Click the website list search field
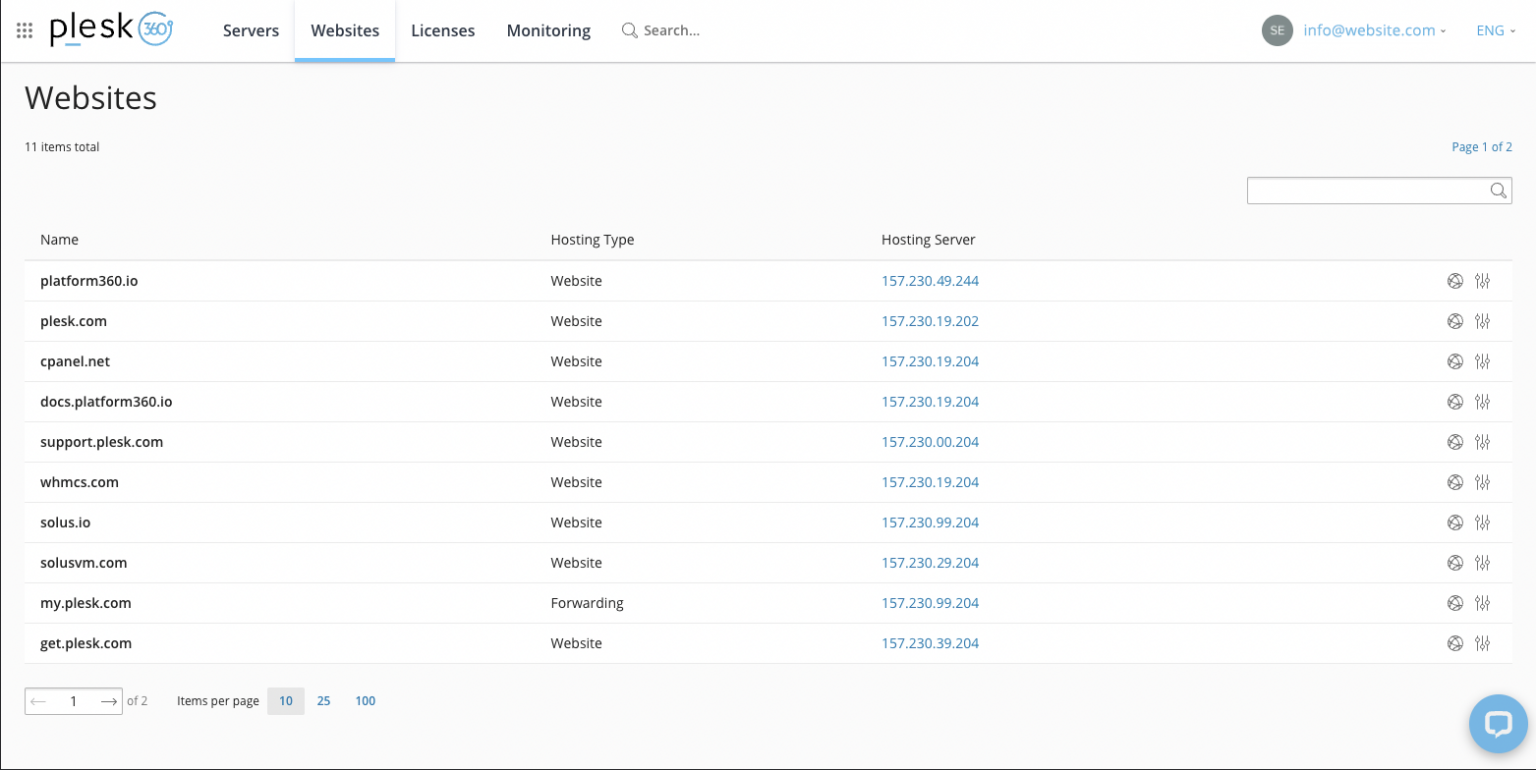 1378,190
